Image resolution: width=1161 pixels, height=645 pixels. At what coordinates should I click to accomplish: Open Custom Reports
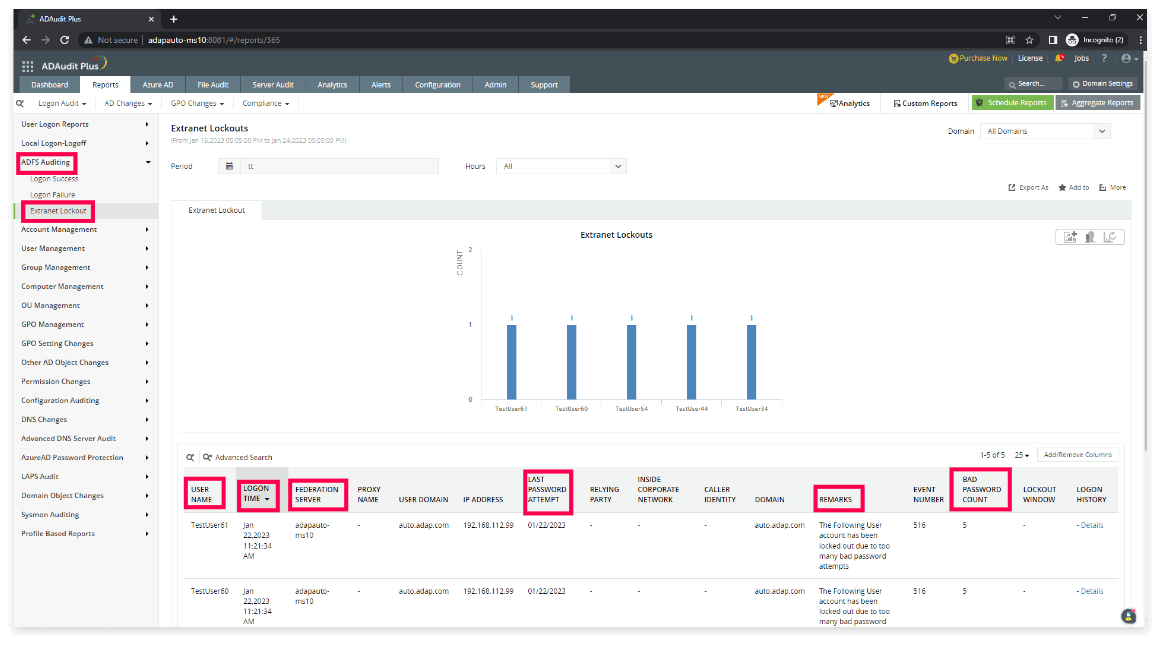[x=925, y=104]
